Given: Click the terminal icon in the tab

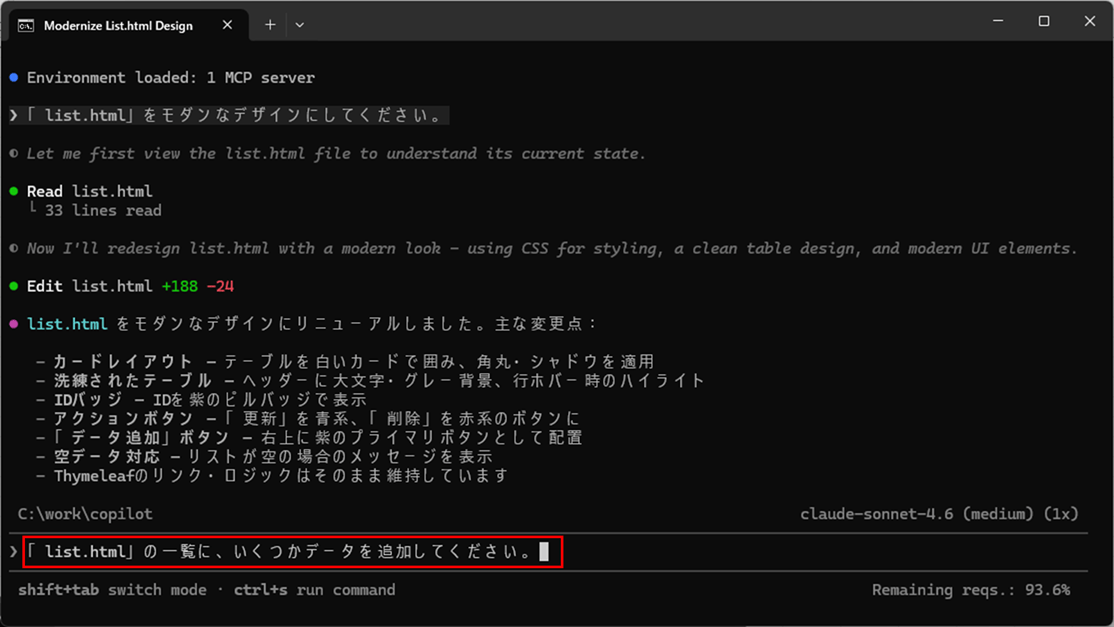Looking at the screenshot, I should pyautogui.click(x=27, y=25).
